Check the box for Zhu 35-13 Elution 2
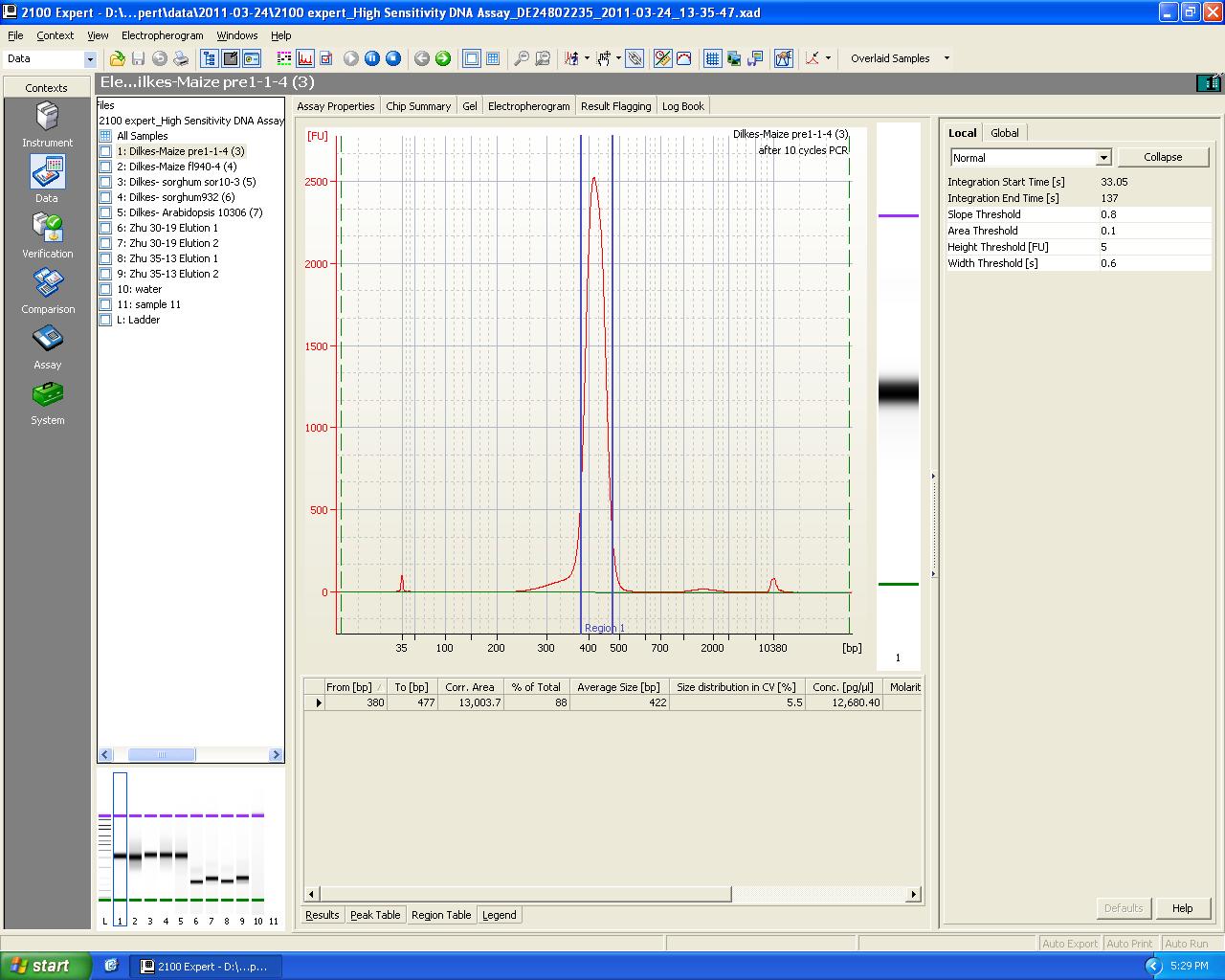The width and height of the screenshot is (1225, 980). pos(105,274)
